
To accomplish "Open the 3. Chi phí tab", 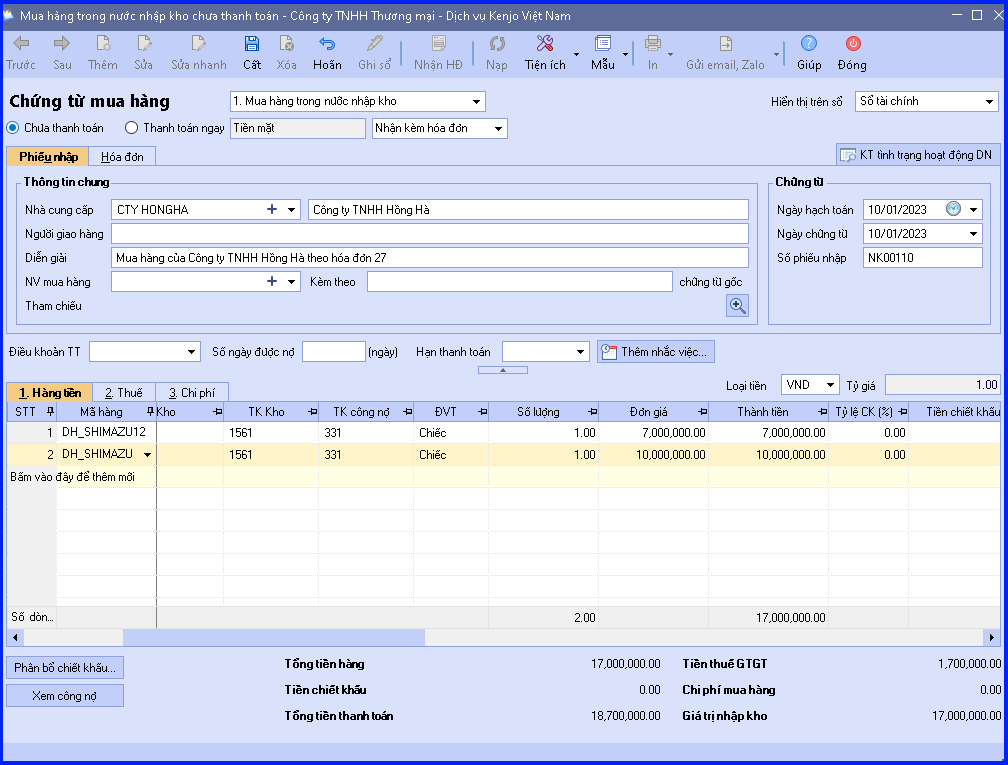I will point(192,393).
